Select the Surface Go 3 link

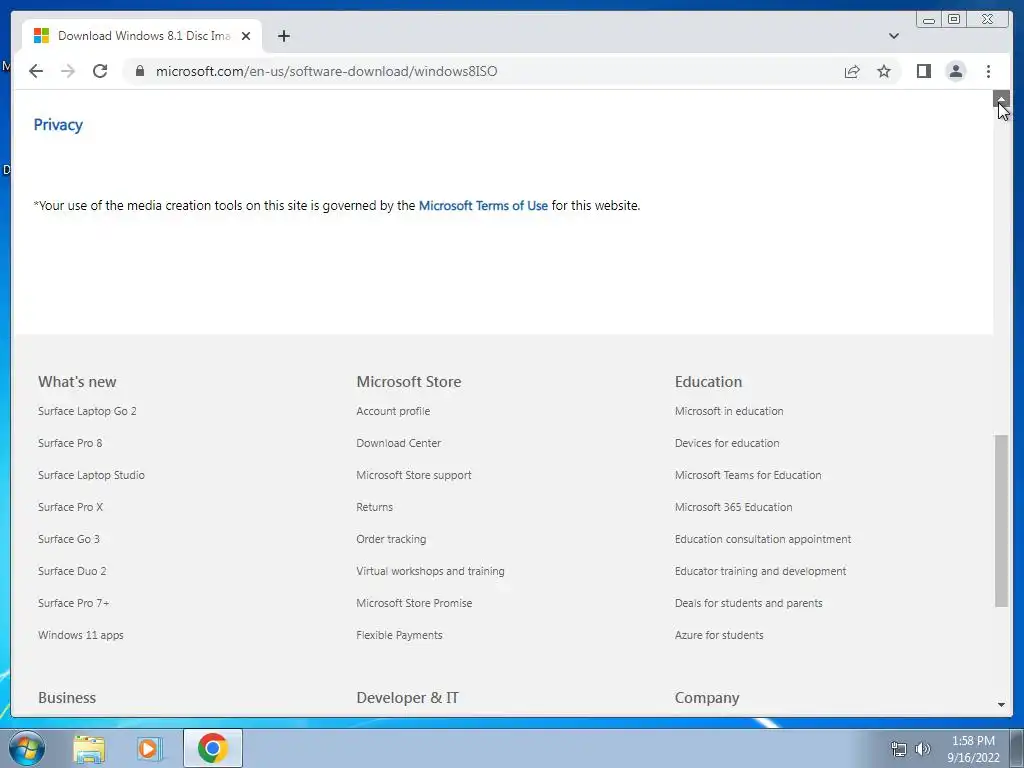69,539
